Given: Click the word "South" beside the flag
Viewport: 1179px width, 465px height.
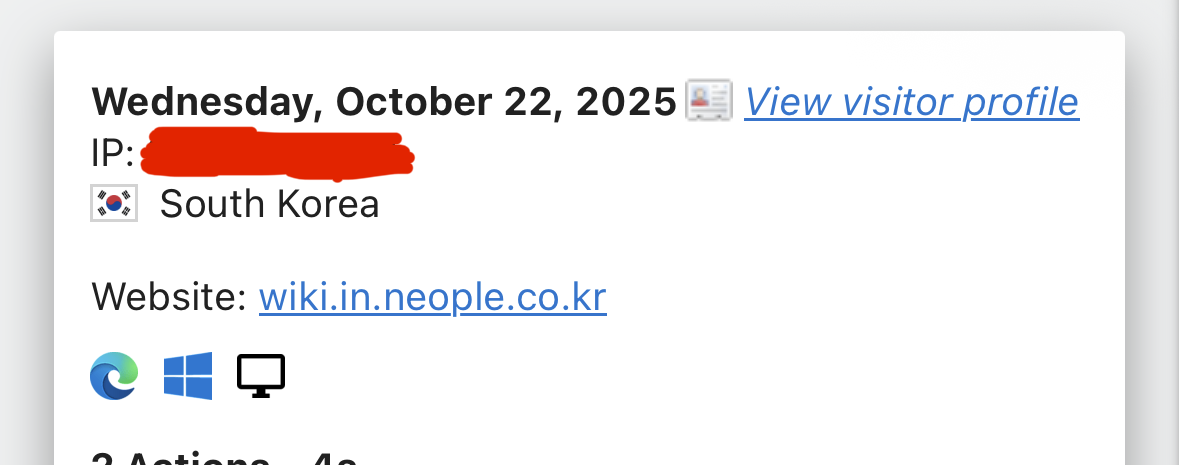Looking at the screenshot, I should click(201, 204).
